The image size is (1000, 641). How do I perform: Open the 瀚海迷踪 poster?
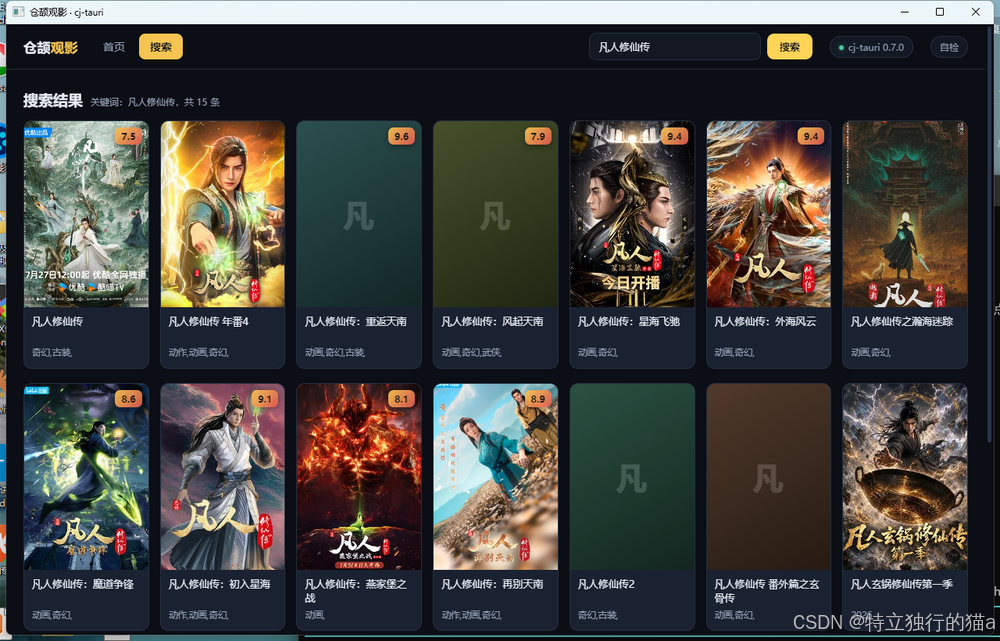905,214
